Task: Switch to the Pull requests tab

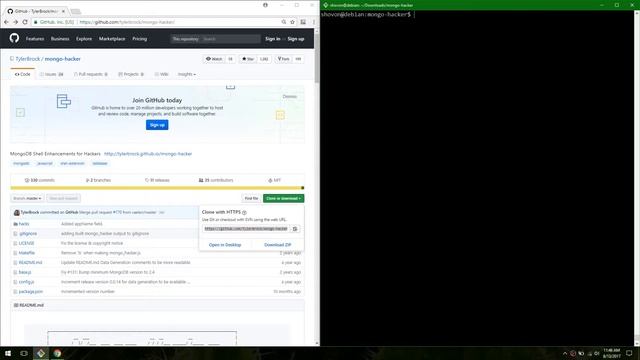Action: coord(91,74)
